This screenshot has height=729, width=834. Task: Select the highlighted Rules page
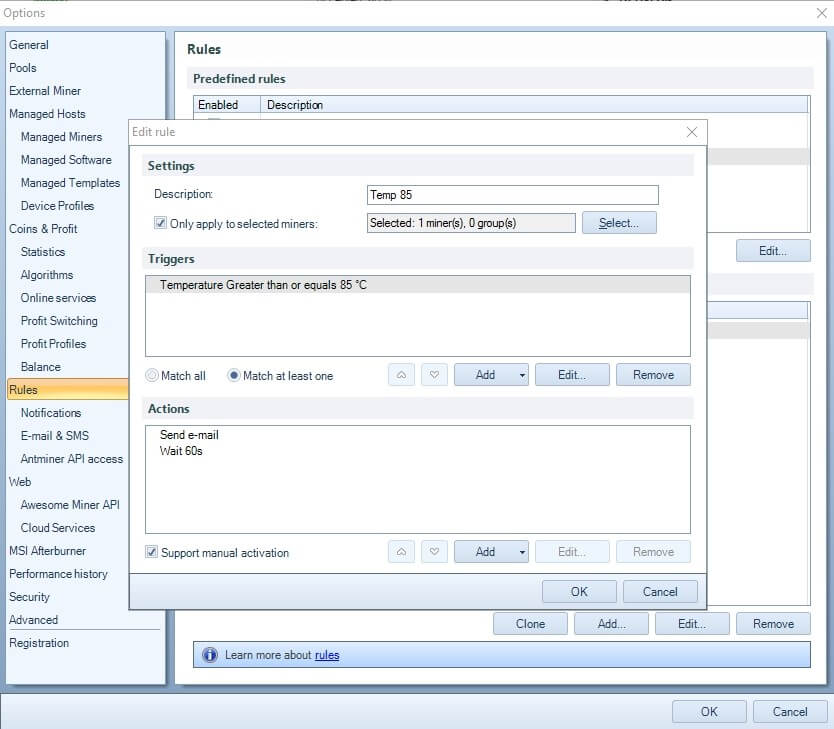click(x=68, y=389)
